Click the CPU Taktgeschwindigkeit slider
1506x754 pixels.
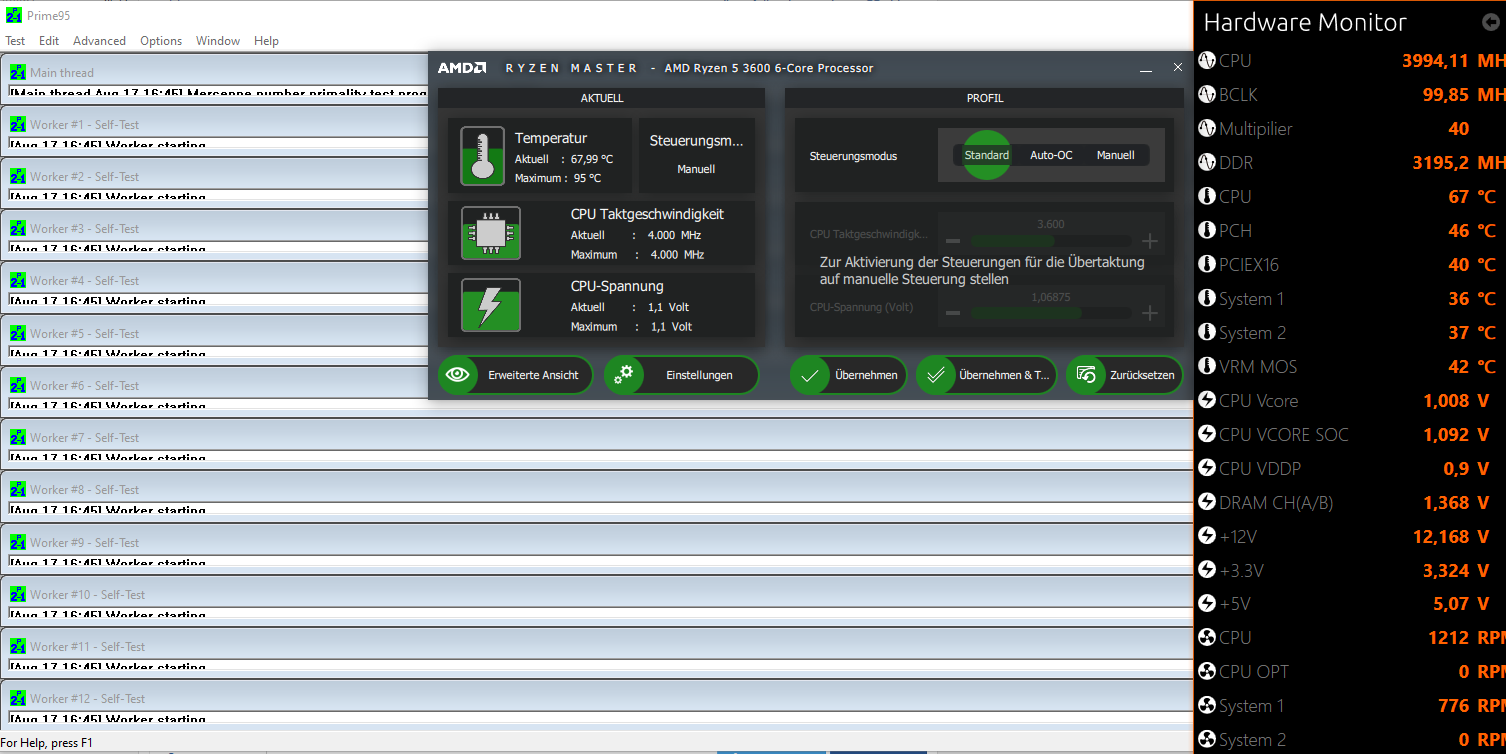click(x=1051, y=241)
